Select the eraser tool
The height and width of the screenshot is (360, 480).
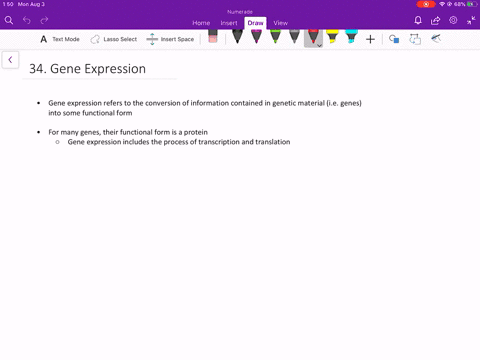click(x=213, y=37)
